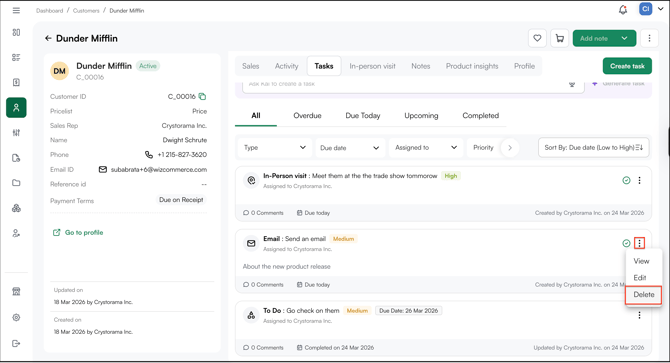
Task: Click the Create task button
Action: 627,66
